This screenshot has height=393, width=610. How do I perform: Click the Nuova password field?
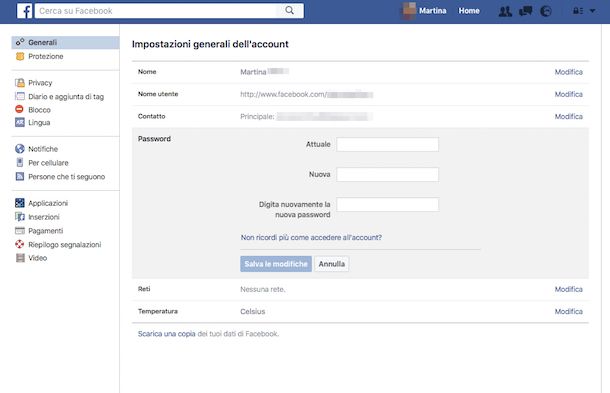[387, 174]
